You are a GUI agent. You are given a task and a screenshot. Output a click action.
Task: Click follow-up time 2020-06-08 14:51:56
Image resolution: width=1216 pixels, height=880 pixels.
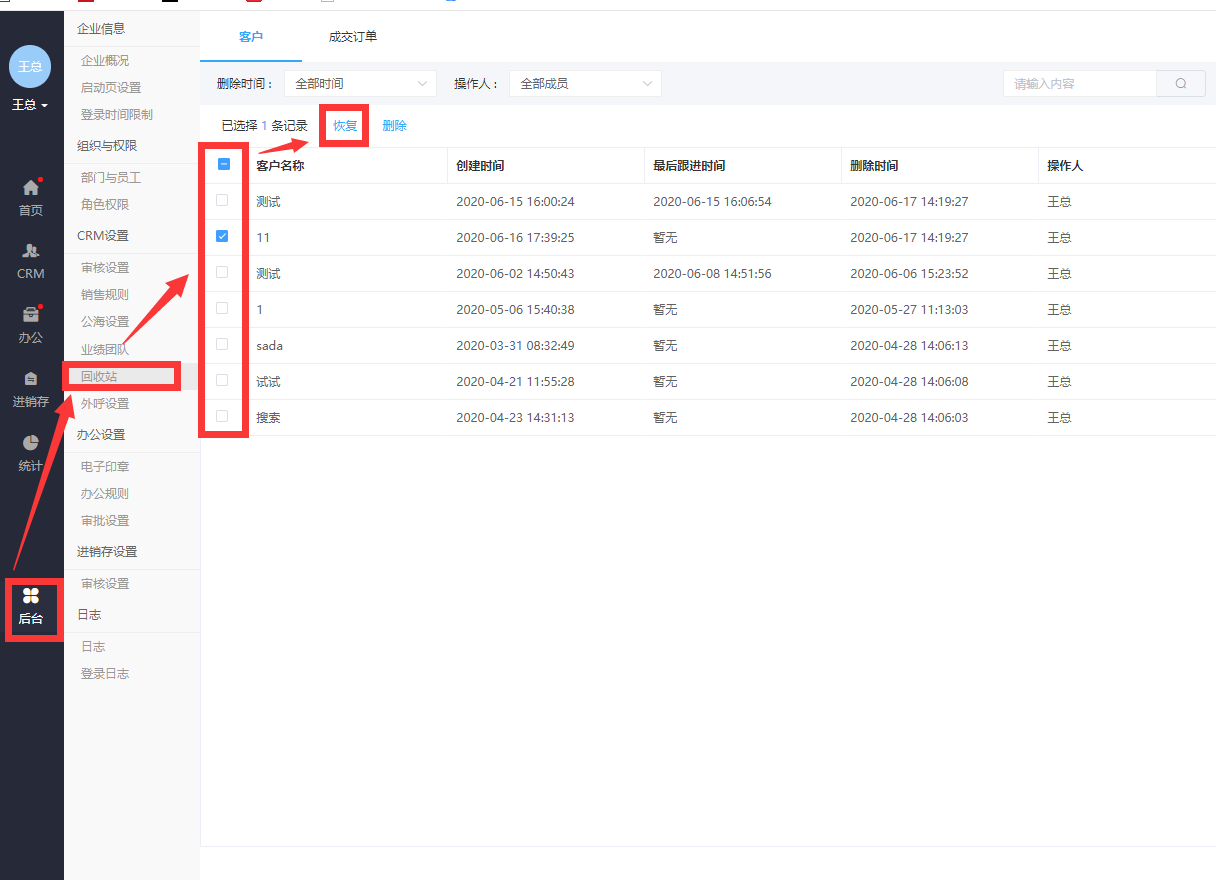[712, 274]
